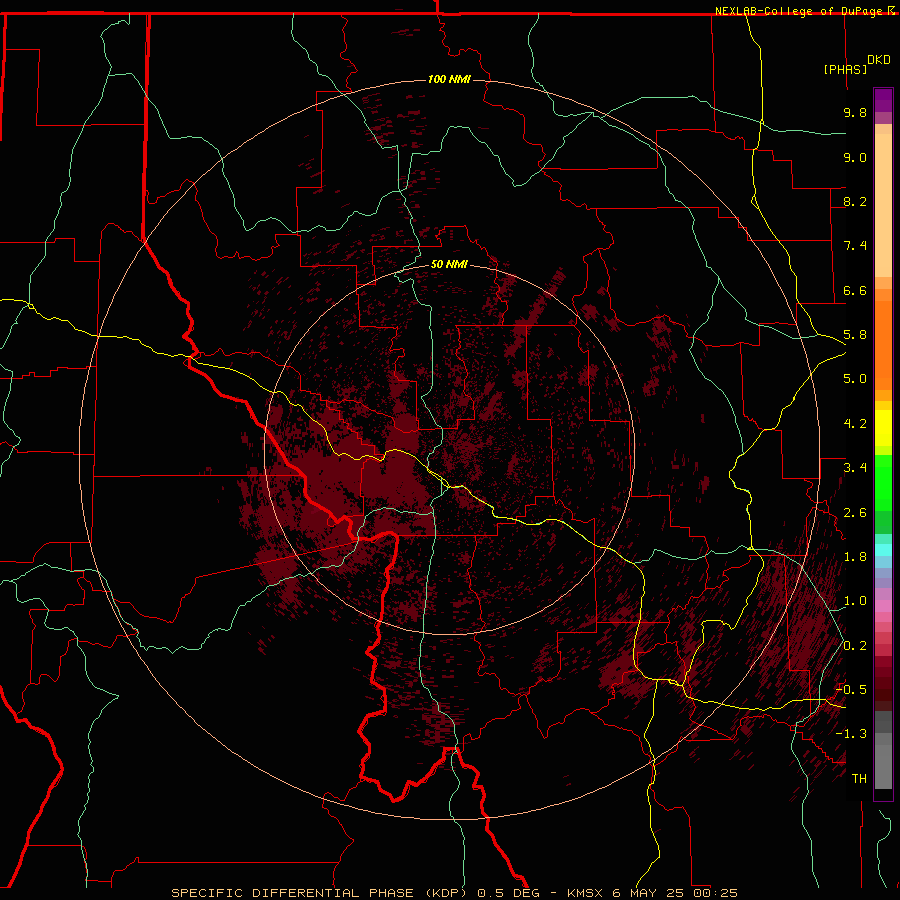This screenshot has width=900, height=900.
Task: Click the yellow segment of the color bar
Action: pyautogui.click(x=883, y=428)
